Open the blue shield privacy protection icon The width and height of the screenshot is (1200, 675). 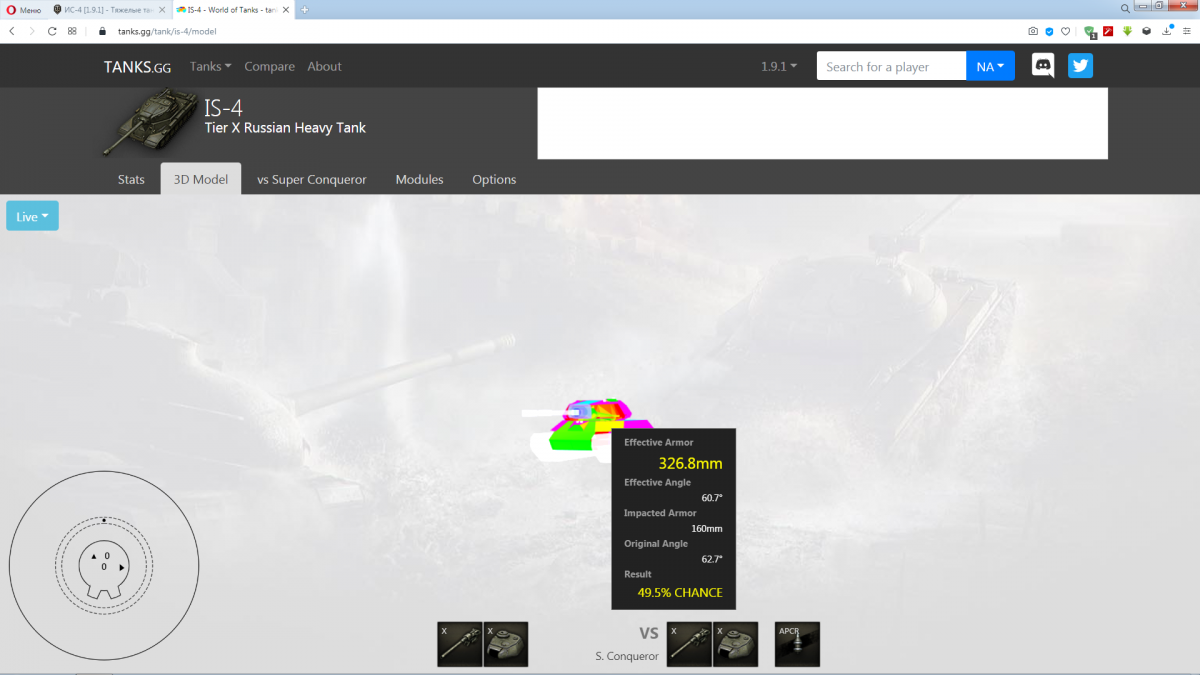(1049, 31)
